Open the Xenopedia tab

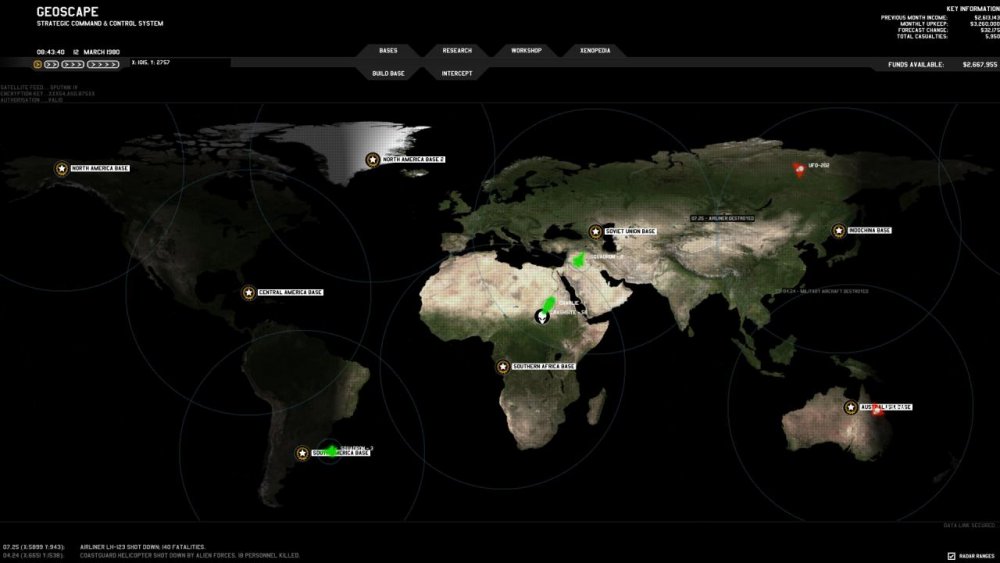coord(595,50)
